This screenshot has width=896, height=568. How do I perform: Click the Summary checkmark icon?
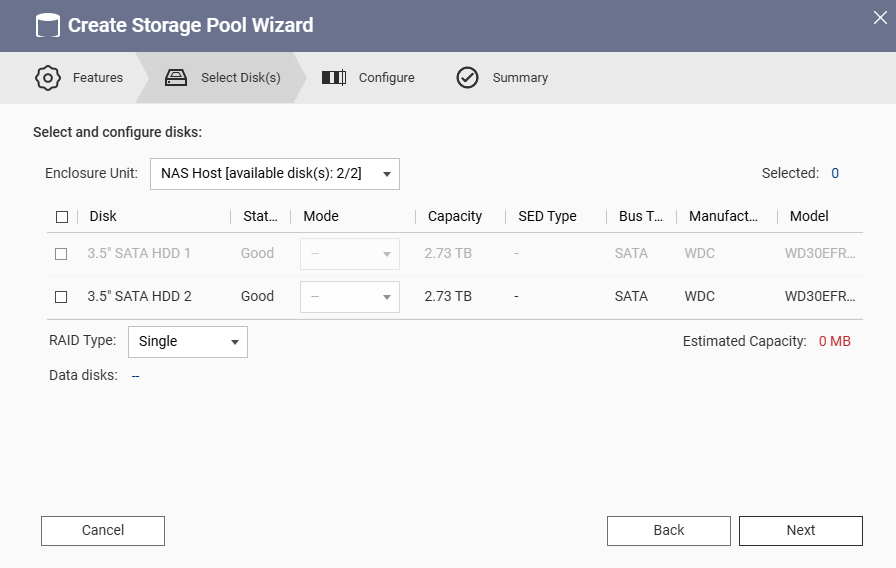point(467,78)
